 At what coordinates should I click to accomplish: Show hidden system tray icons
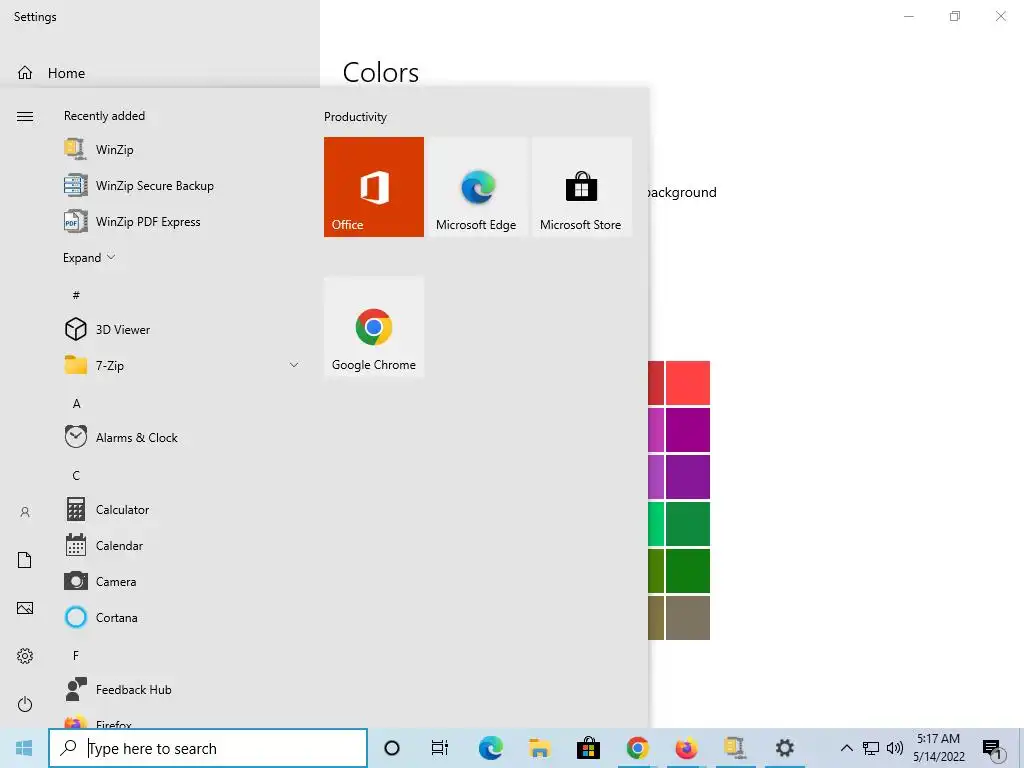846,748
